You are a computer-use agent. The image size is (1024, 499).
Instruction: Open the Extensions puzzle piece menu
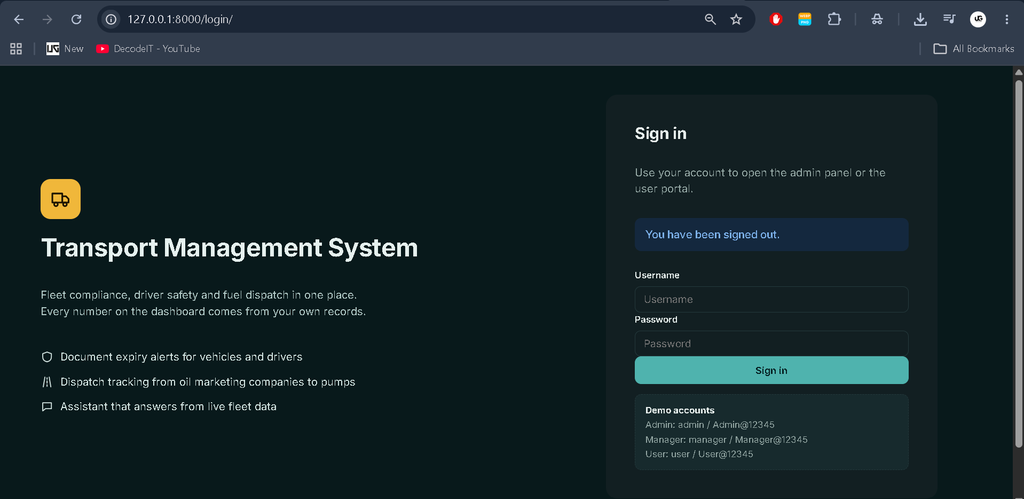[834, 20]
